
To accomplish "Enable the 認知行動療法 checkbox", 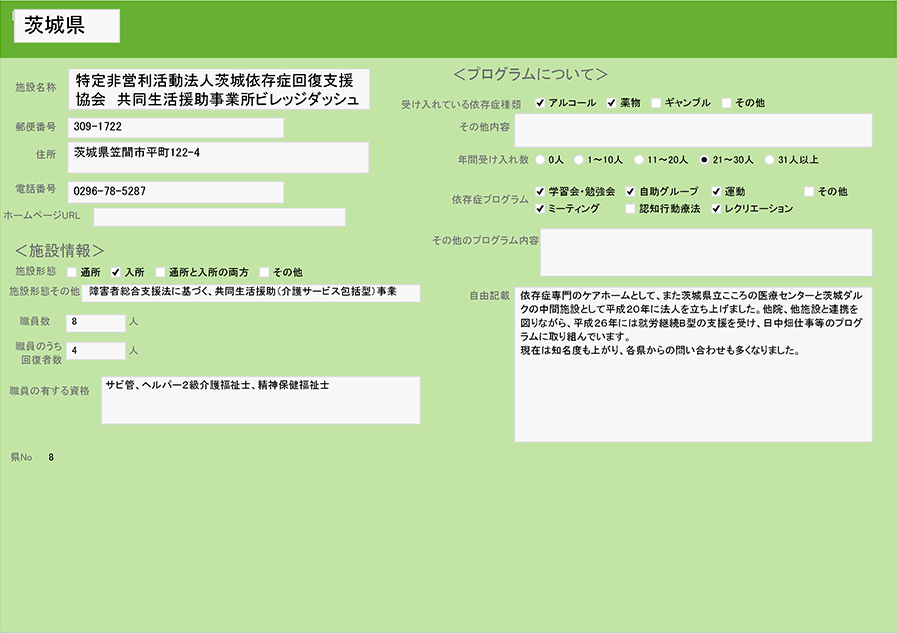I will [630, 209].
